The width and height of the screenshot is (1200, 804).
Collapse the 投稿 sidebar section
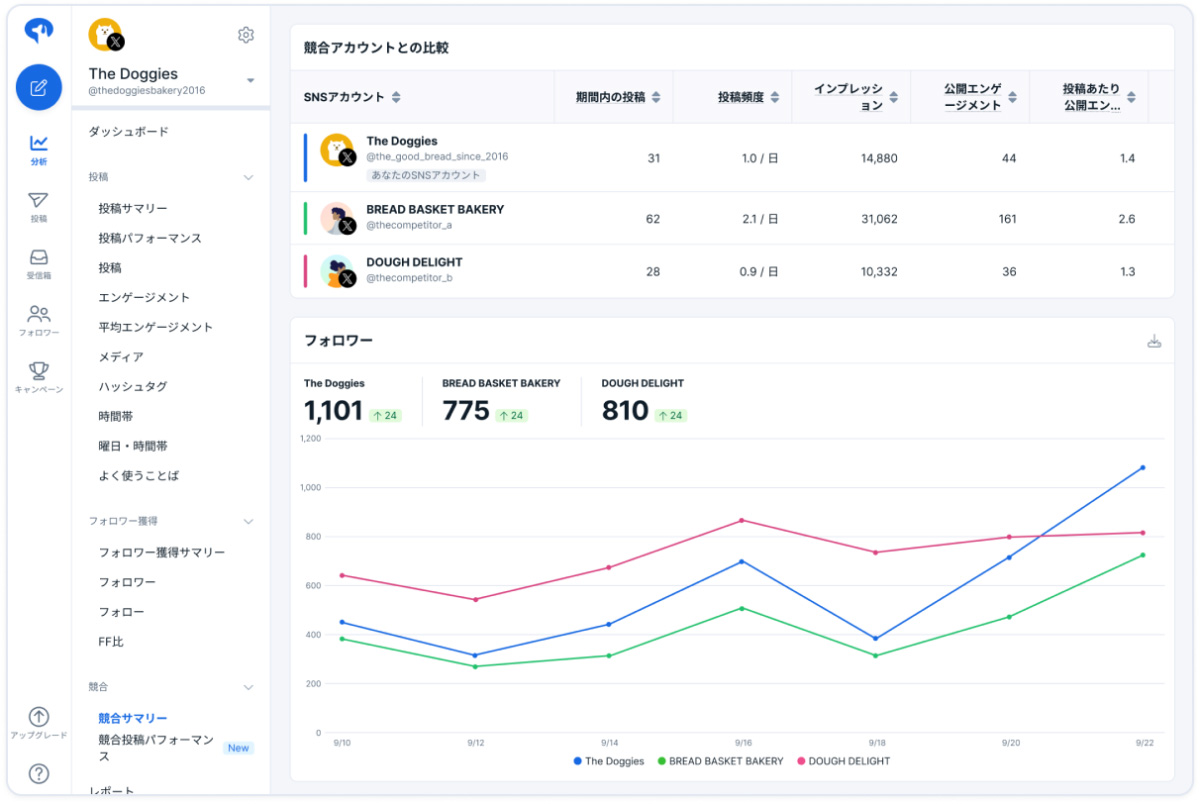249,177
